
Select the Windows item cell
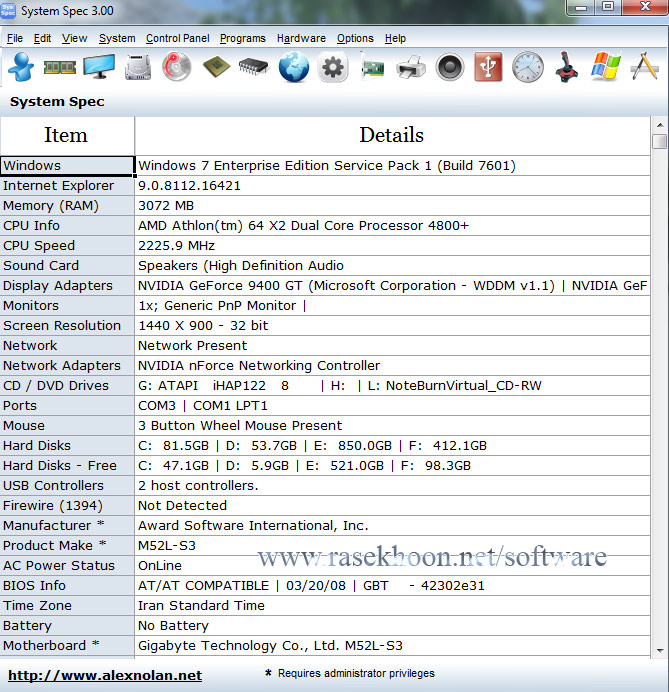(67, 165)
